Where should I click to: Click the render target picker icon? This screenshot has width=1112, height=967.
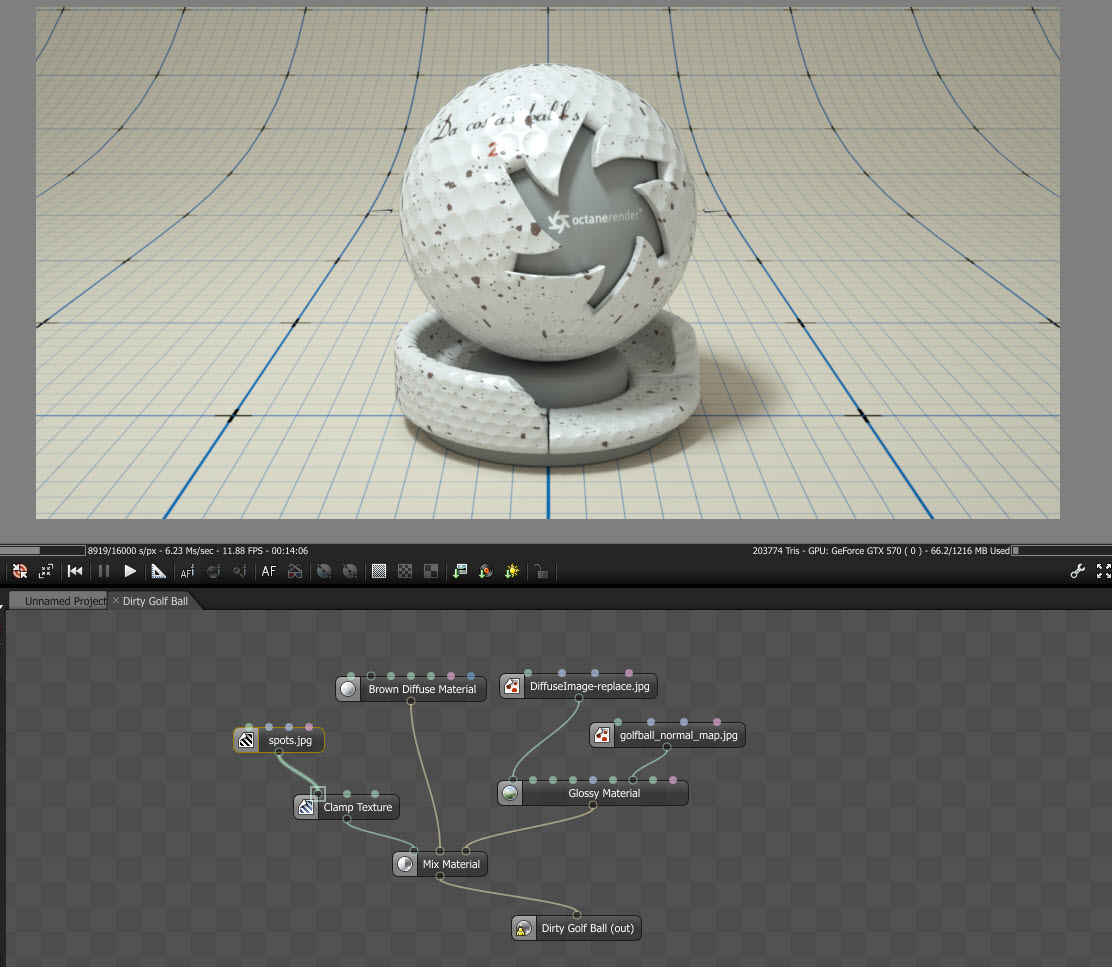(20, 571)
